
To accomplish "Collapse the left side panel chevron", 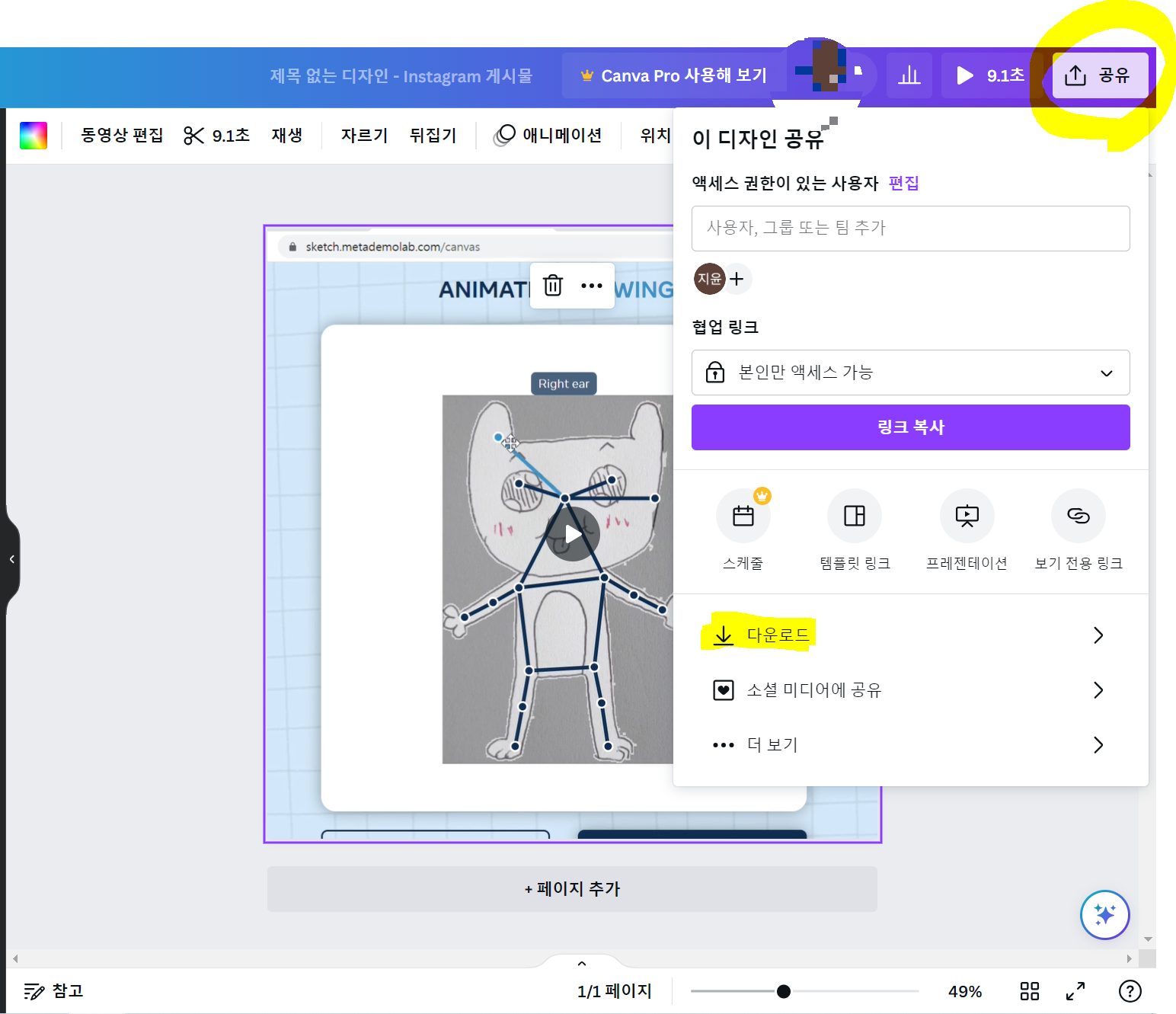I will coord(12,558).
